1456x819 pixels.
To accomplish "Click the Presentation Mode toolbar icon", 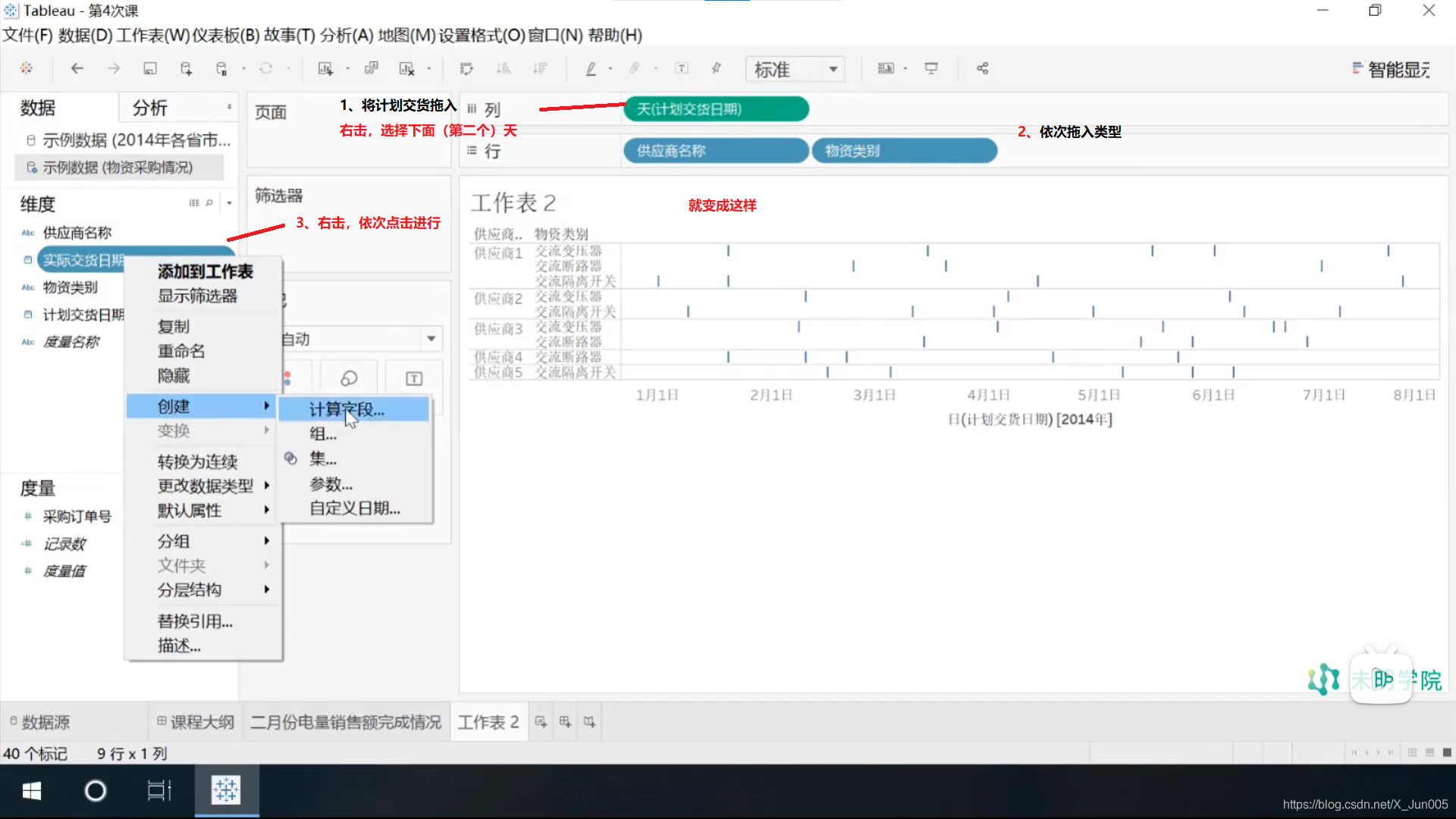I will point(931,68).
